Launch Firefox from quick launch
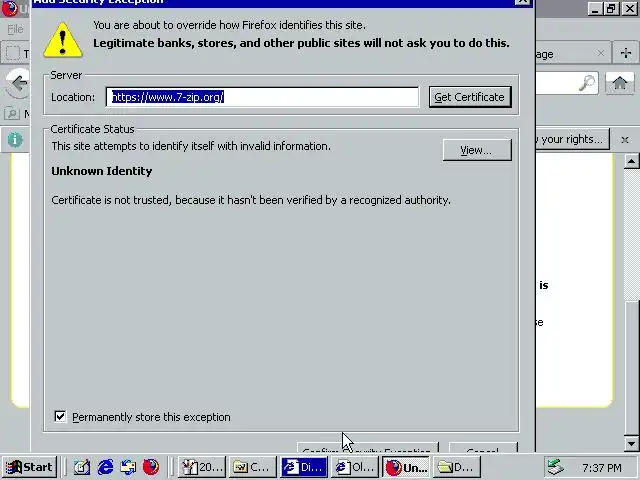This screenshot has width=640, height=480. tap(151, 467)
